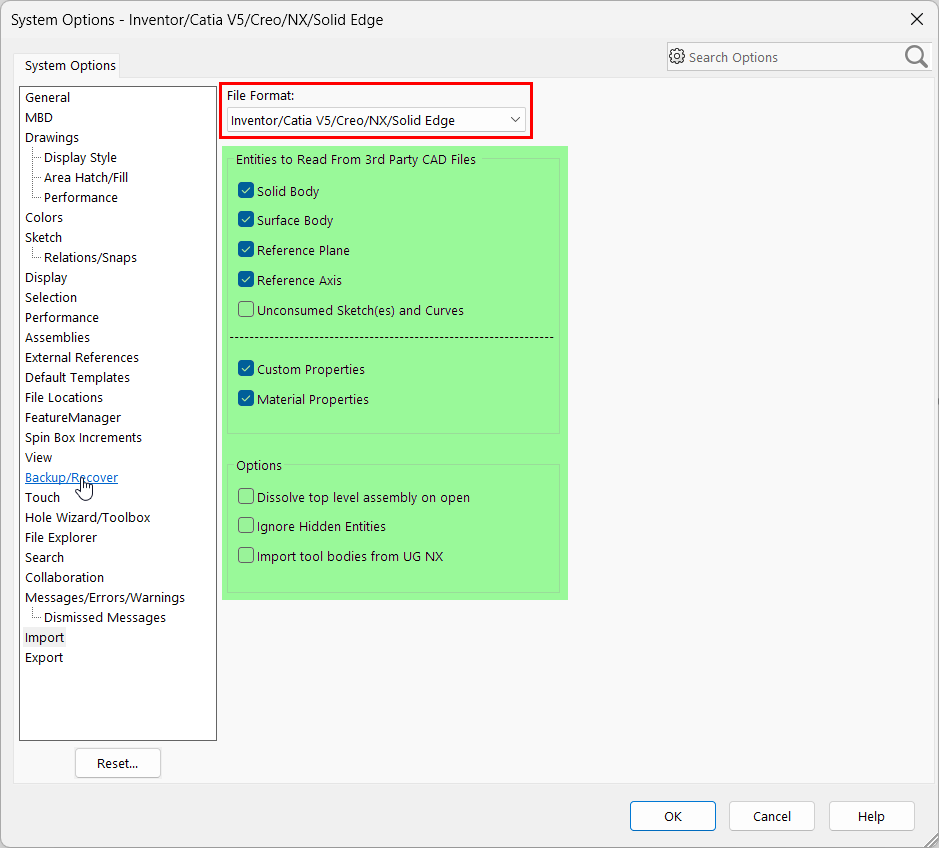Select Drawings in the options list
Viewport: 939px width, 848px height.
(x=52, y=137)
